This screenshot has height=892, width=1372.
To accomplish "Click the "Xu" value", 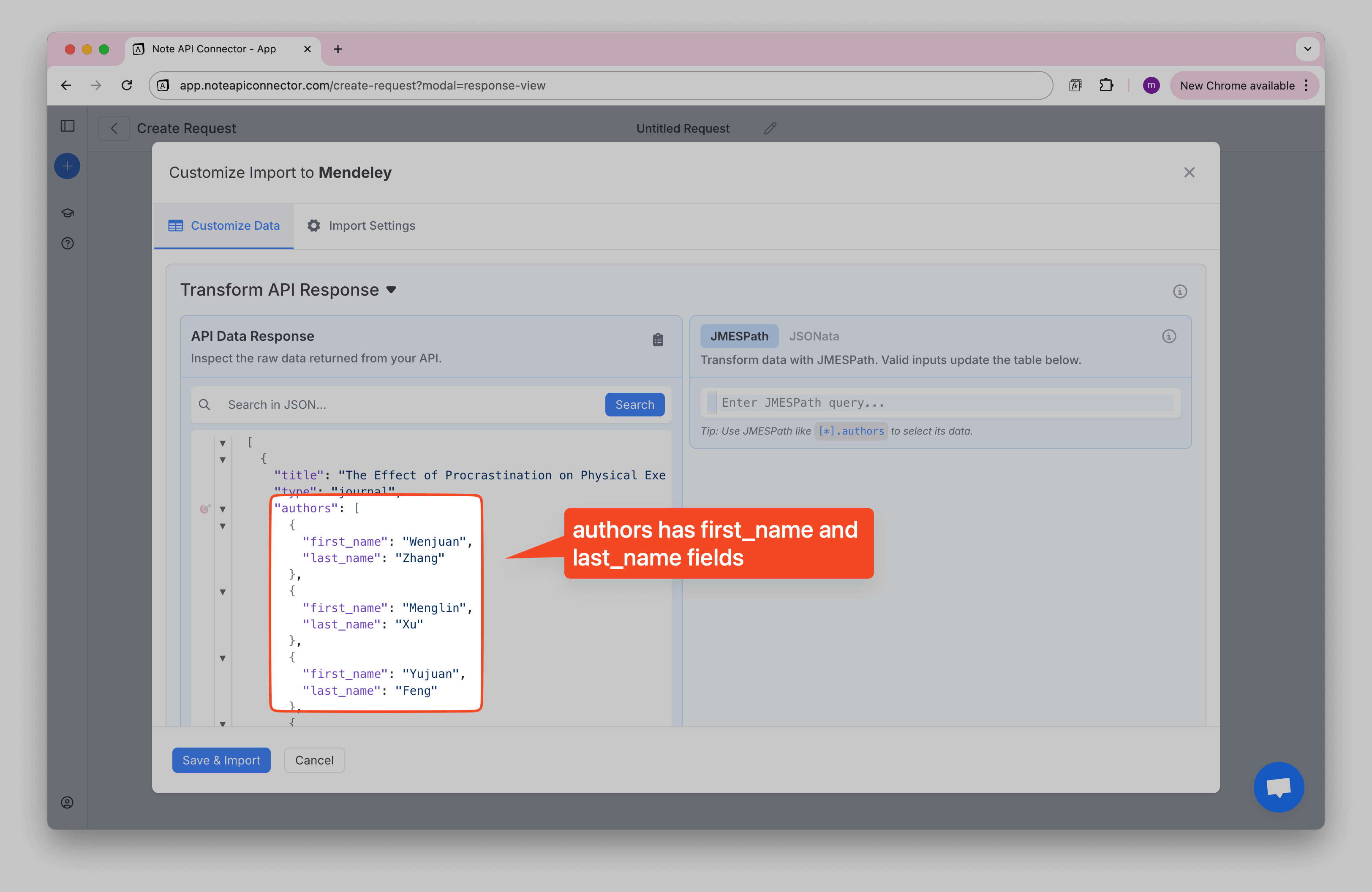I will [409, 625].
